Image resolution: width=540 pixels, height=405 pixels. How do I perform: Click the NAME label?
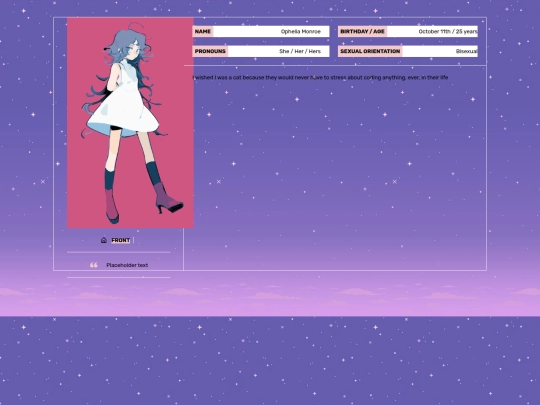coord(202,31)
